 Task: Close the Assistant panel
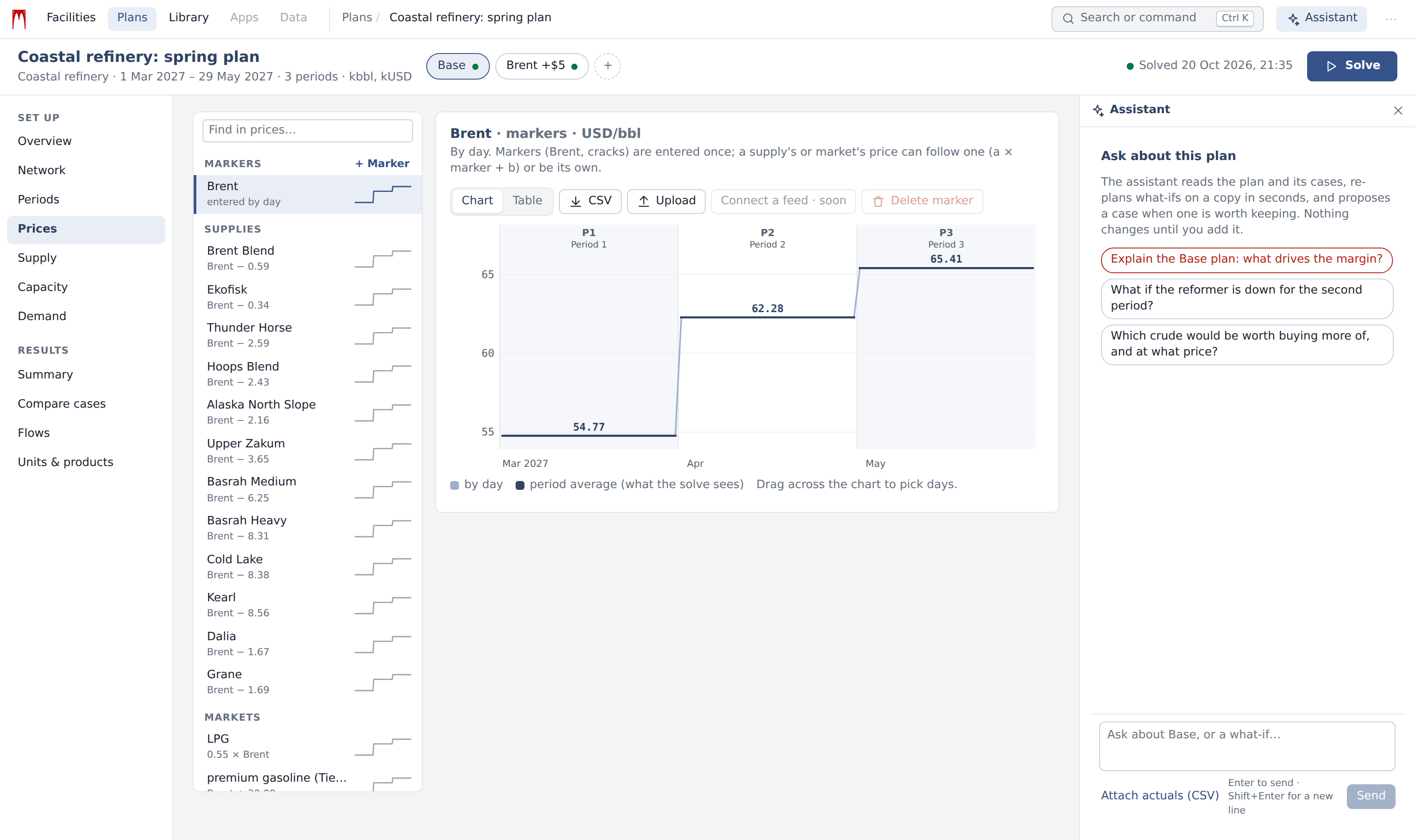click(1397, 111)
